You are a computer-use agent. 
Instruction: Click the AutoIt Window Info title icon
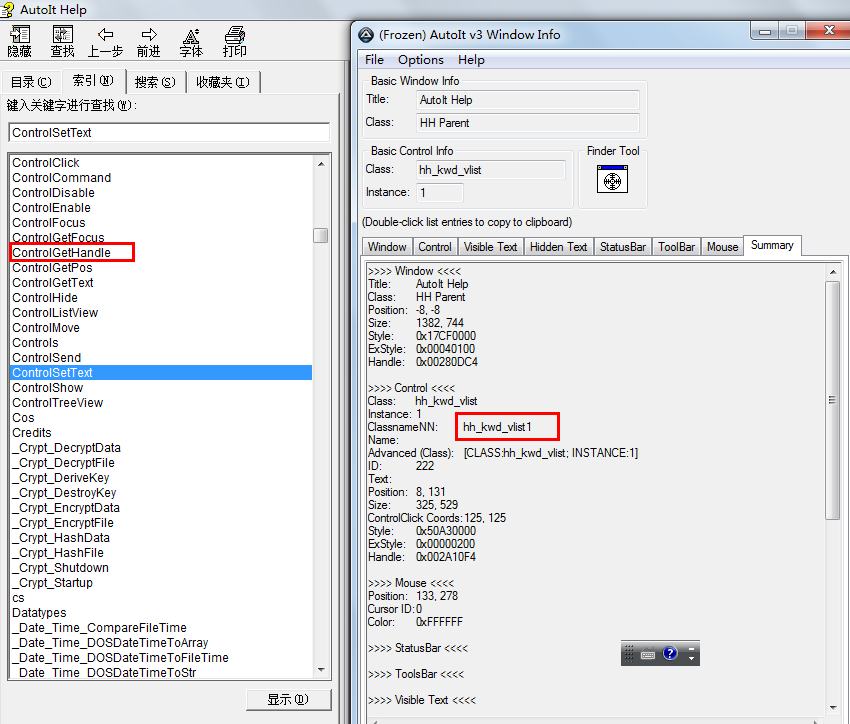366,35
